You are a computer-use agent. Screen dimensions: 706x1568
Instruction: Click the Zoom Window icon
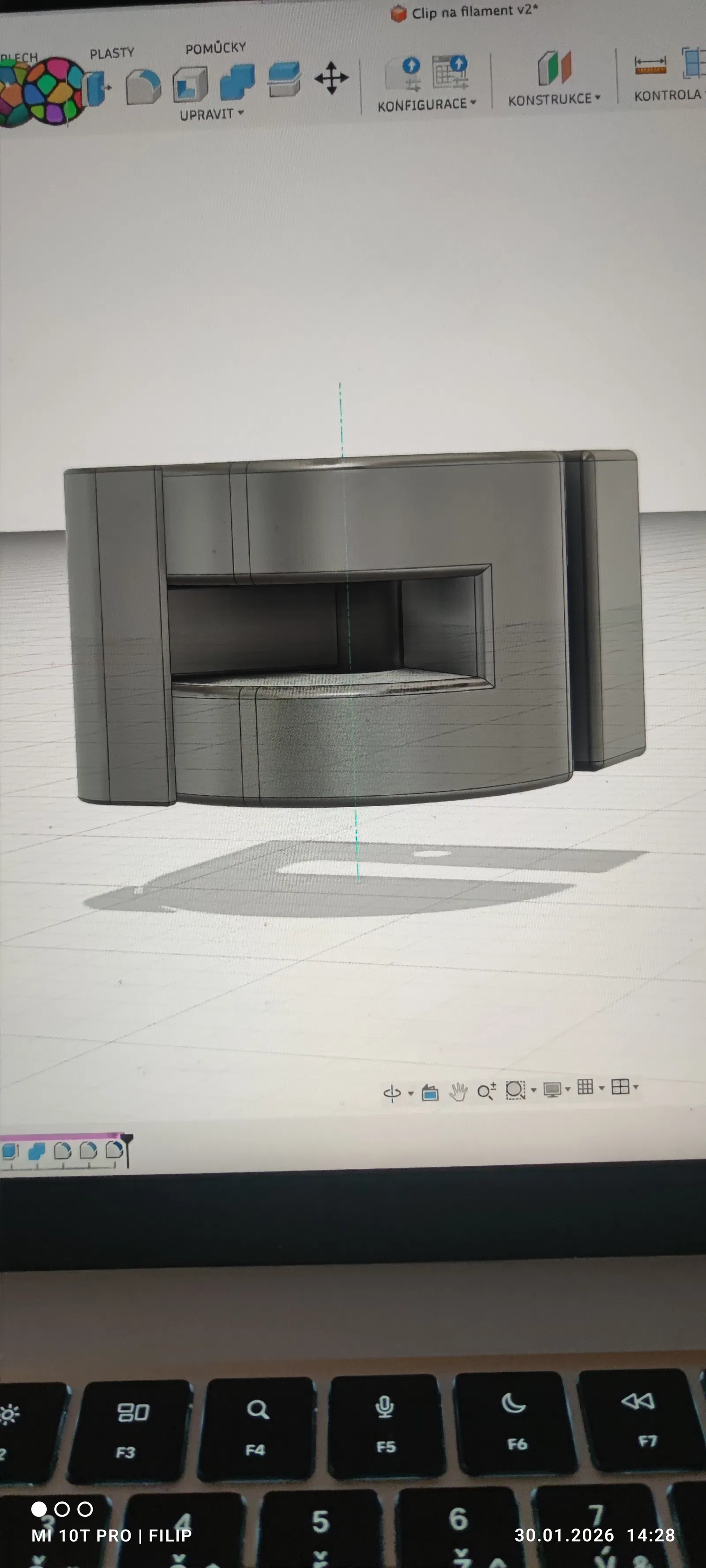pyautogui.click(x=515, y=1089)
